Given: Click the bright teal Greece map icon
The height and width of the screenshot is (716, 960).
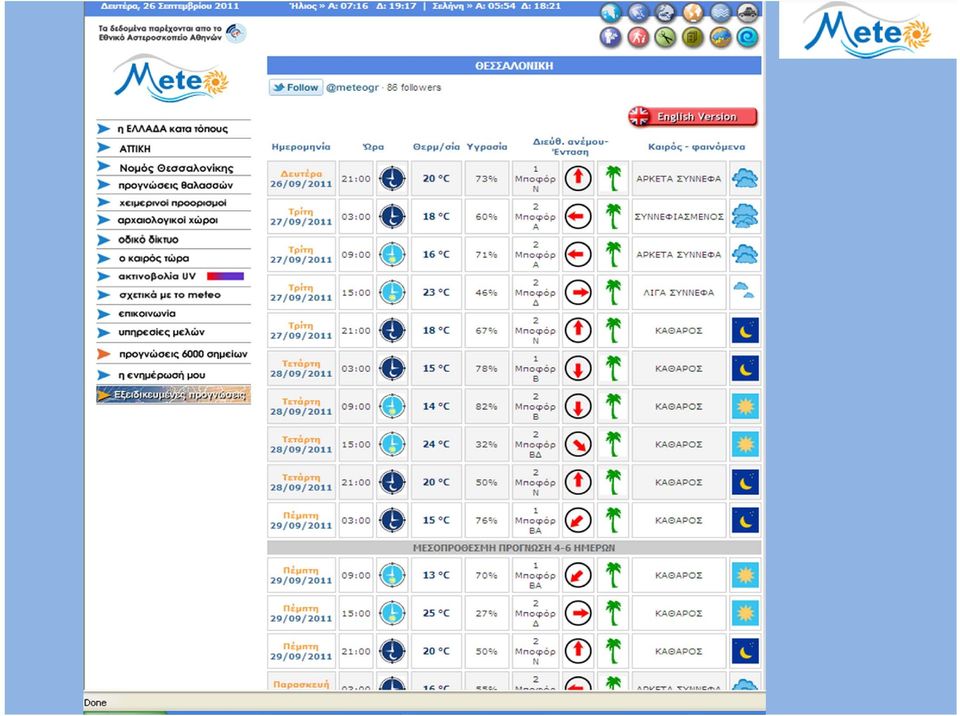Looking at the screenshot, I should pyautogui.click(x=610, y=13).
